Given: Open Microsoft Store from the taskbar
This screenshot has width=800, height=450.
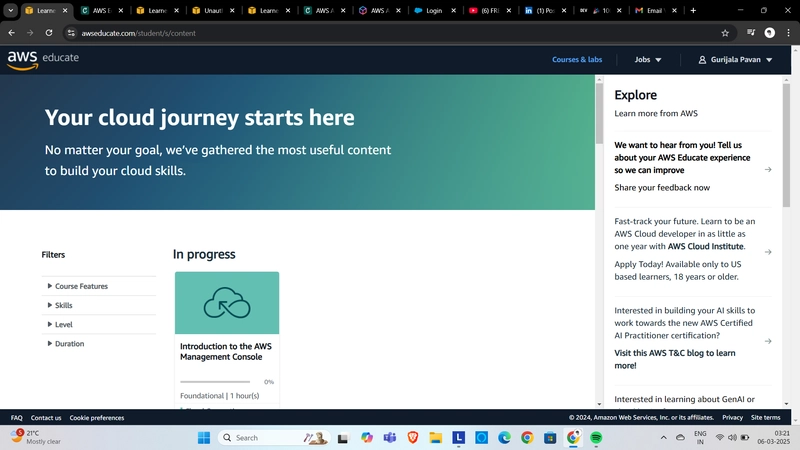Looking at the screenshot, I should click(x=550, y=438).
